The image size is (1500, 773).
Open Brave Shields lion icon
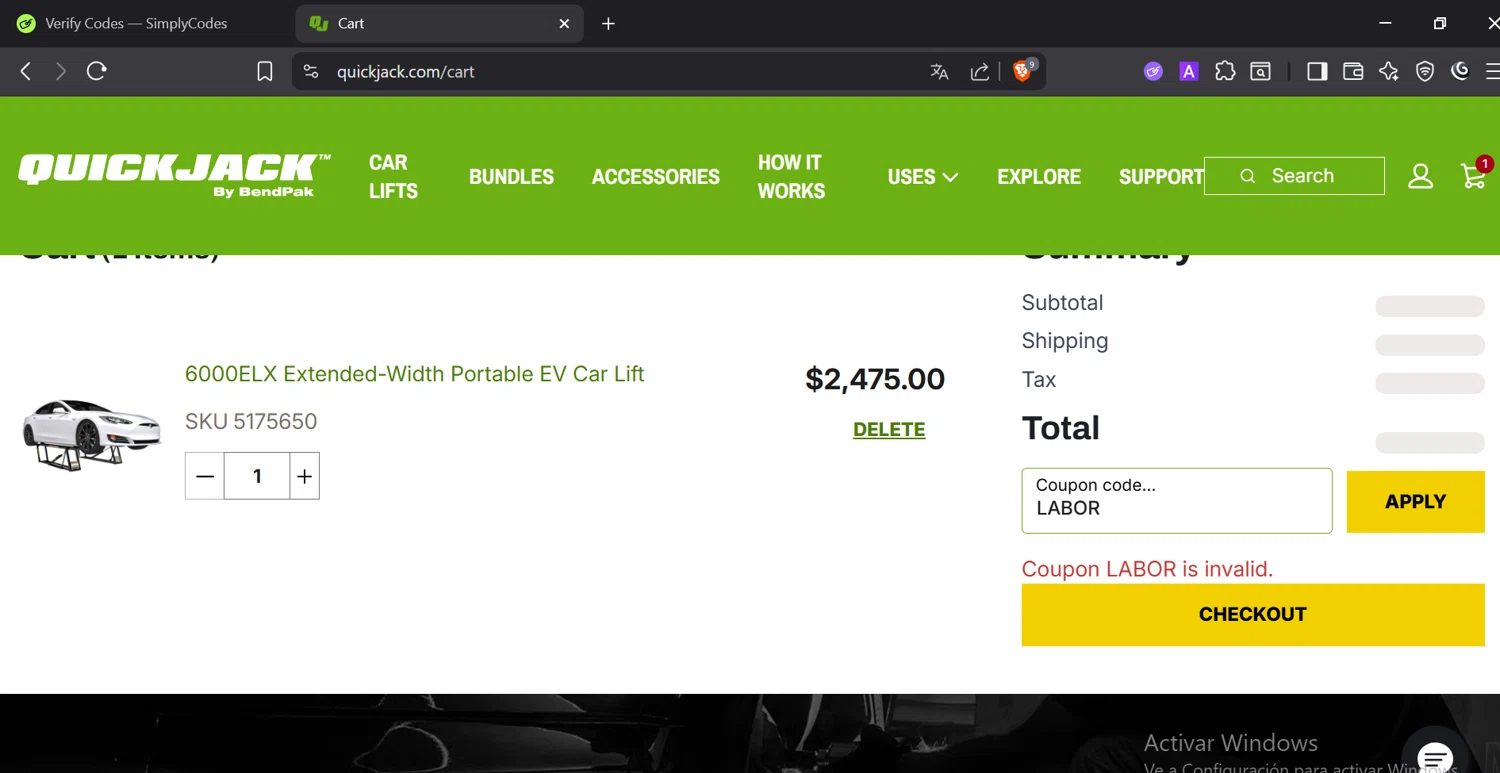(x=1023, y=71)
